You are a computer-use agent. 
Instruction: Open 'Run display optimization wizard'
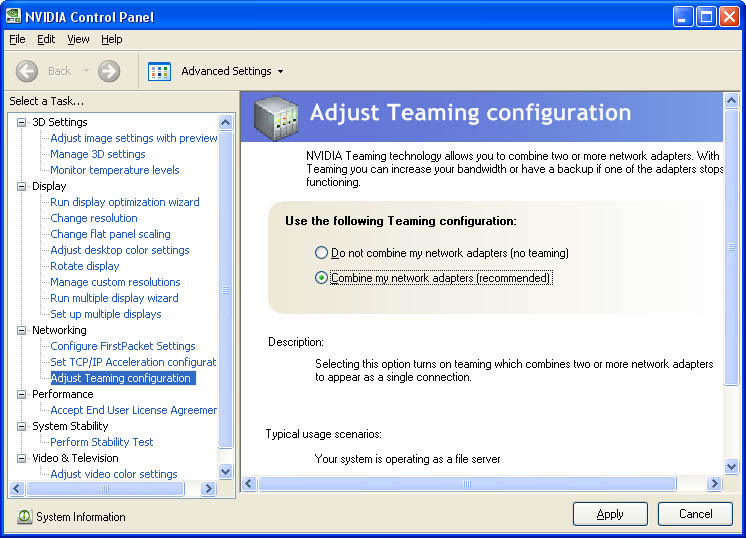(125, 202)
